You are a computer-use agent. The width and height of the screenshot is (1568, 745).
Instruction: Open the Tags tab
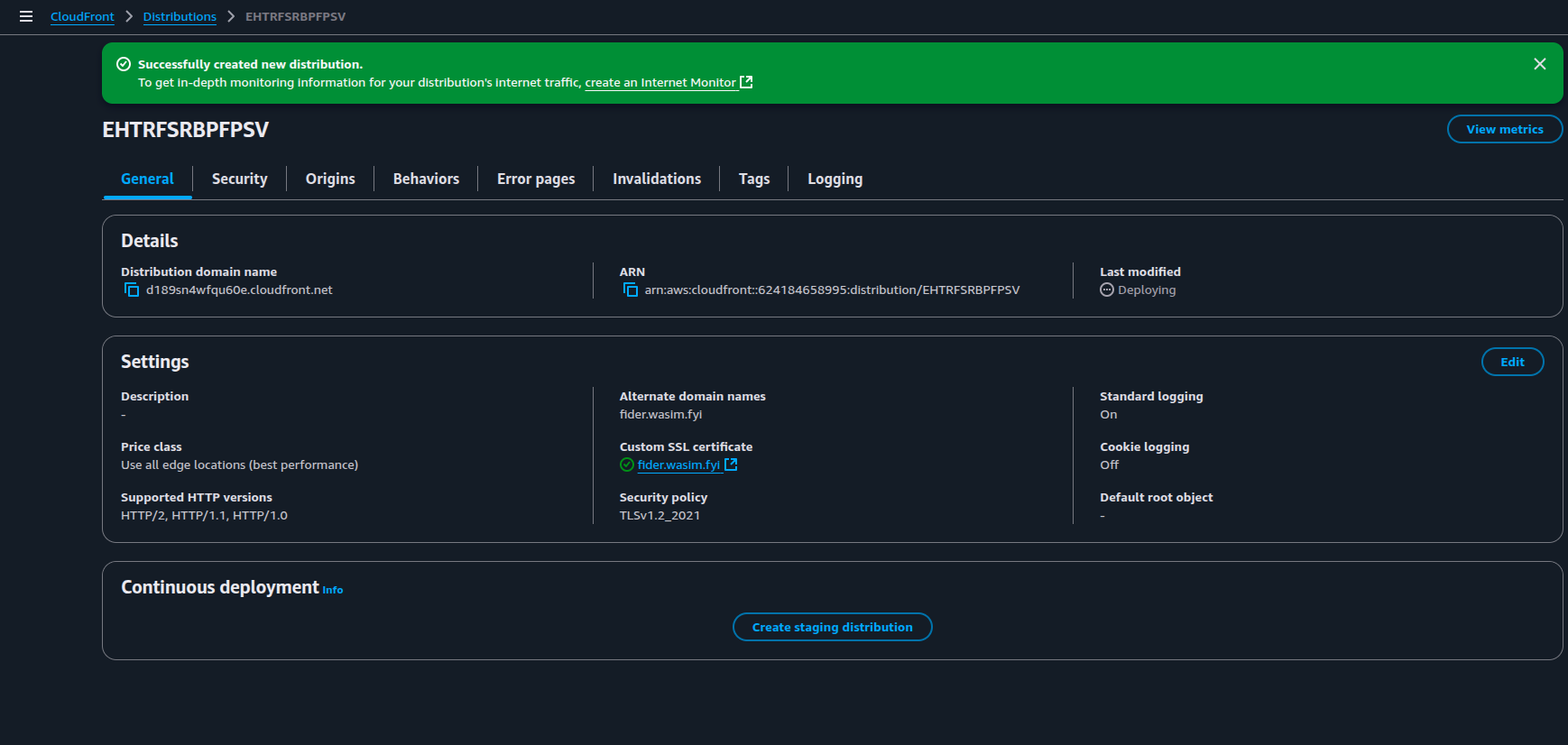[x=754, y=179]
